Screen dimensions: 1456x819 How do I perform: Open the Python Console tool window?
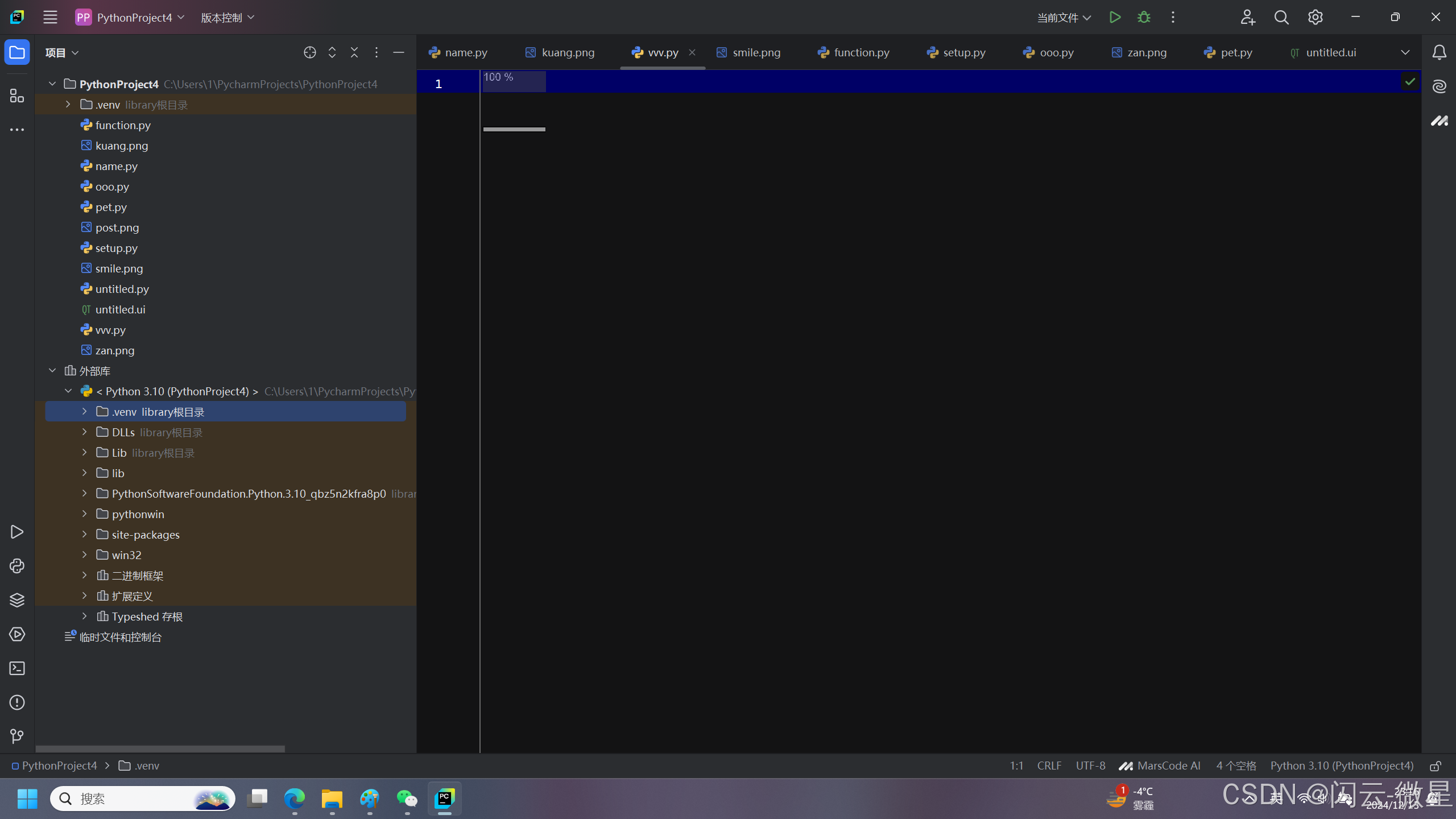pyautogui.click(x=17, y=566)
